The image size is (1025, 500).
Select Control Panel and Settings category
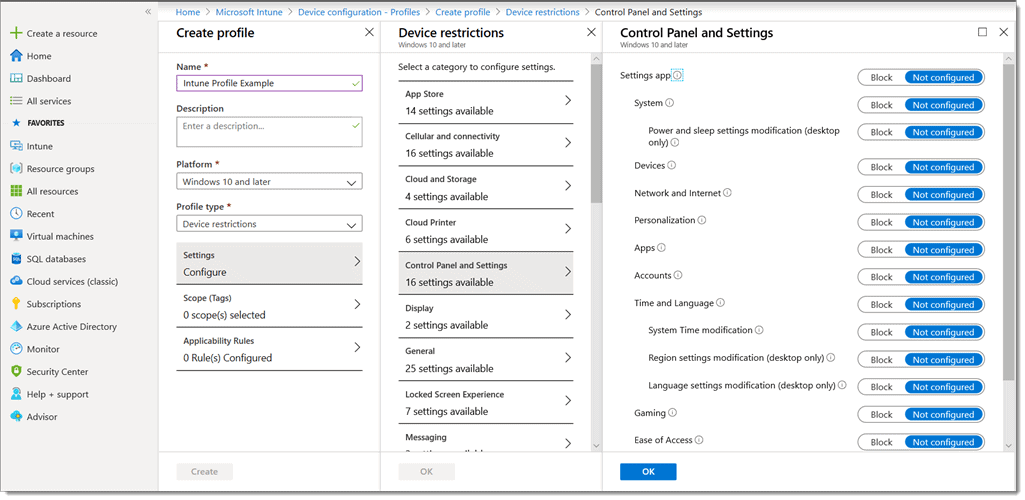pos(486,274)
